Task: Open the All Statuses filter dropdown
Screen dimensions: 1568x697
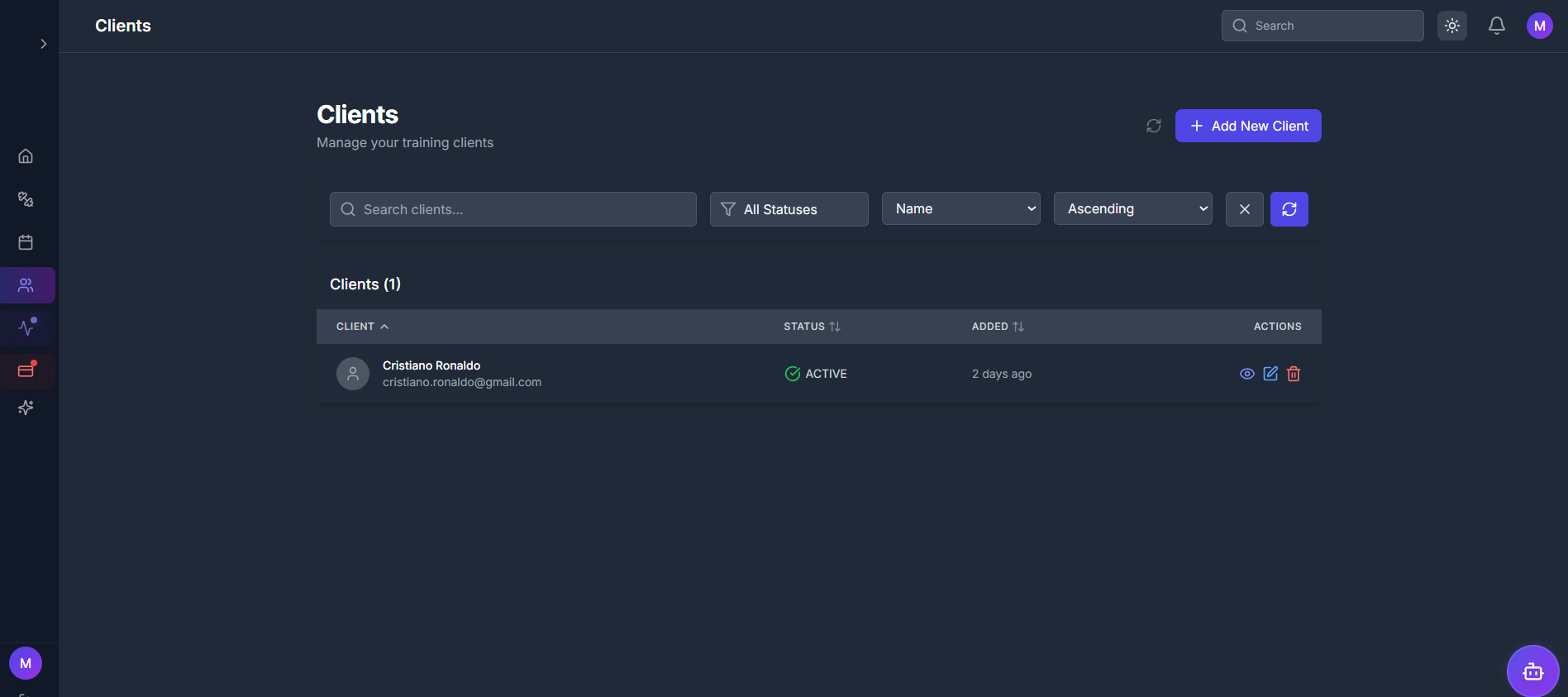Action: click(x=789, y=209)
